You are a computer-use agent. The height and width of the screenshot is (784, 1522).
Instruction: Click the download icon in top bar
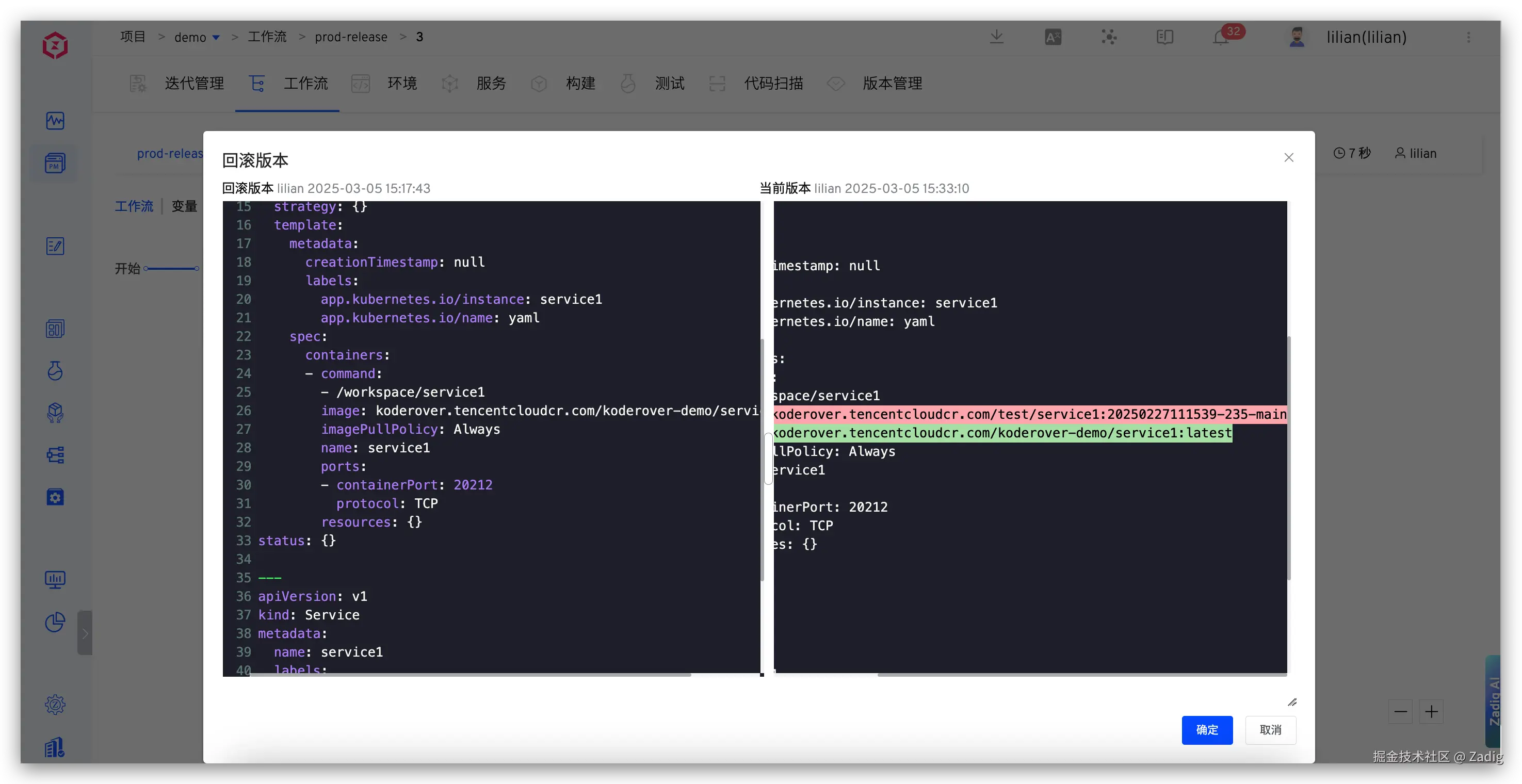click(996, 37)
